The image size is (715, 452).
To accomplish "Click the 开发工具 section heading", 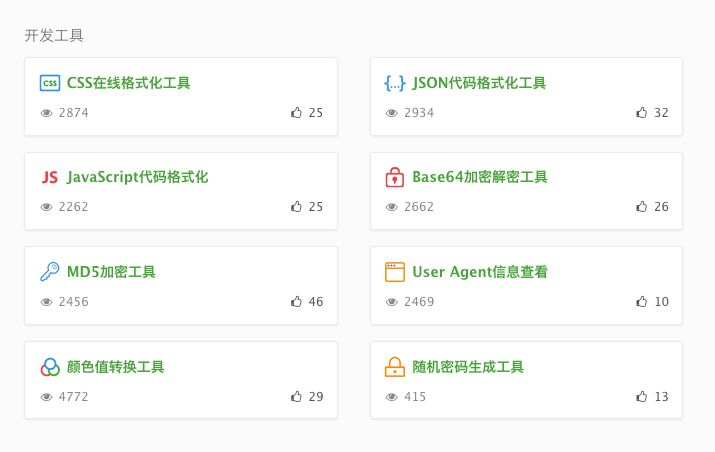I will click(54, 36).
